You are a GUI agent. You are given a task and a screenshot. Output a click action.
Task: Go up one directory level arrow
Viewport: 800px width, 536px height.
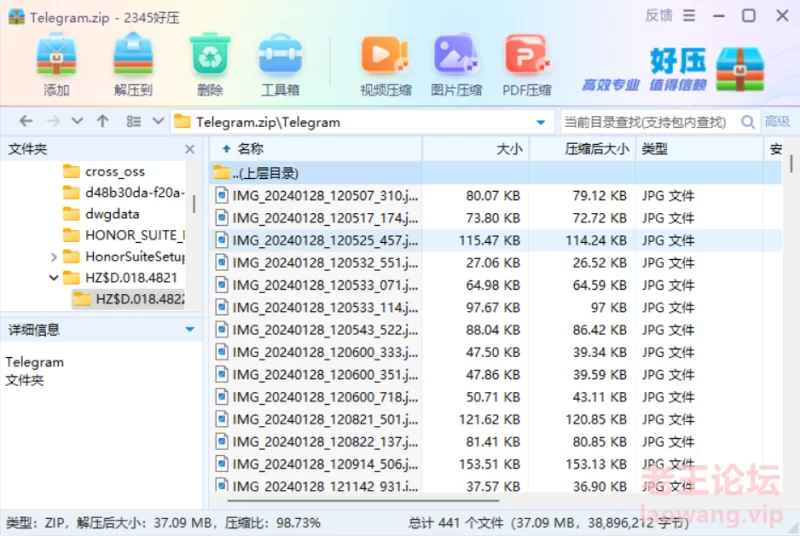point(103,121)
